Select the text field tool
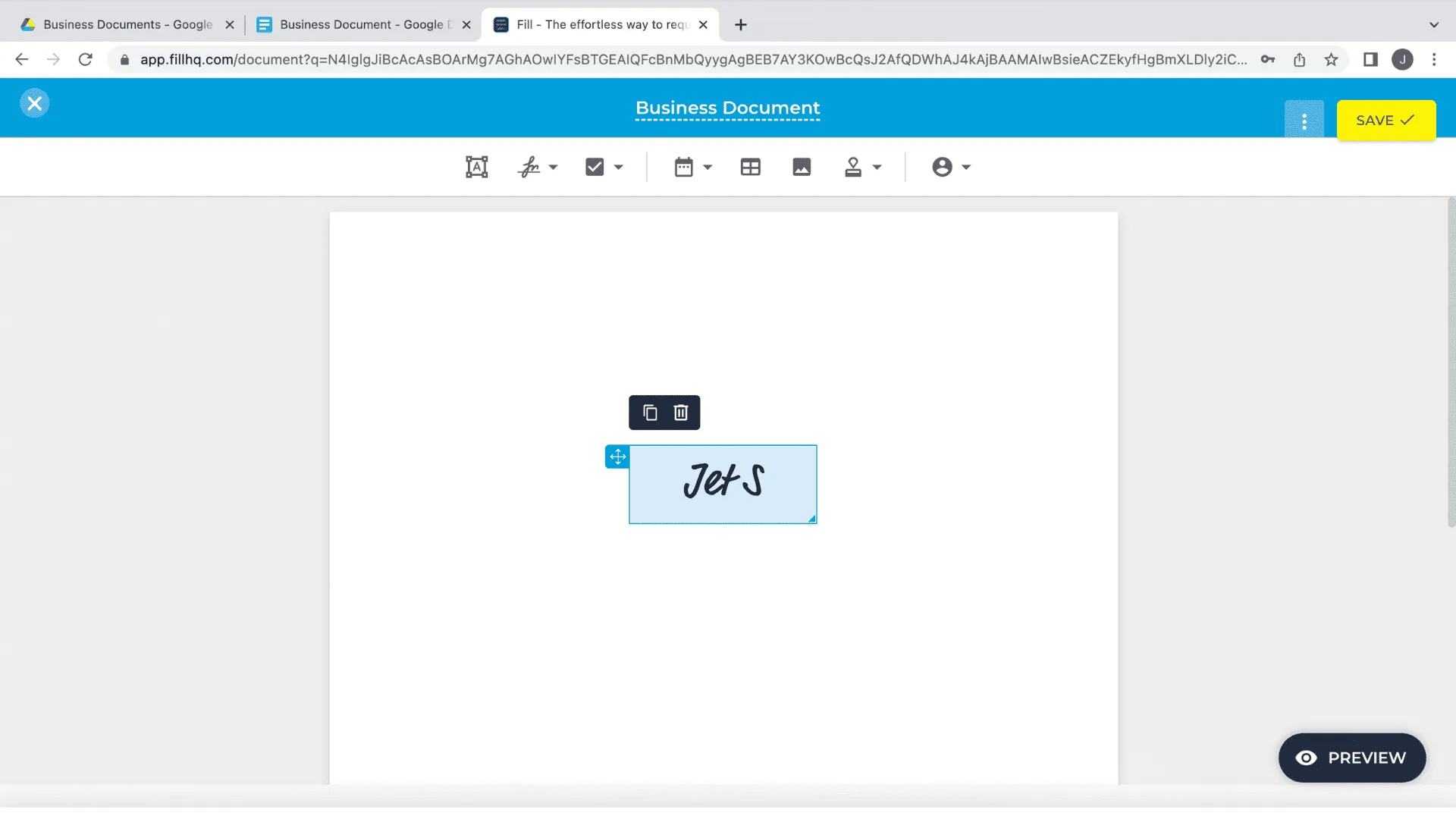This screenshot has width=1456, height=819. coord(476,167)
